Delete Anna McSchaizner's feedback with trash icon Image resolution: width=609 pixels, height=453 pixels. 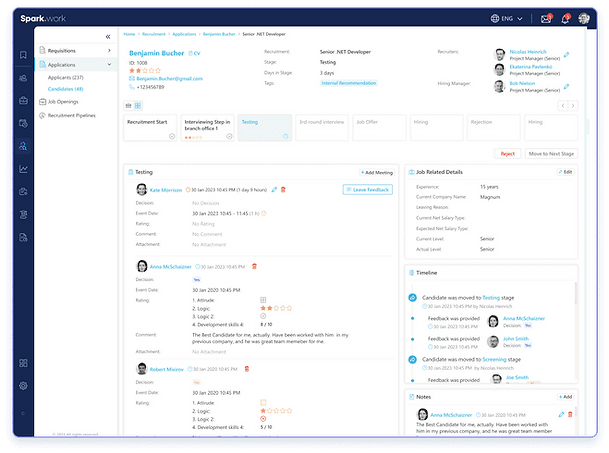(x=254, y=267)
